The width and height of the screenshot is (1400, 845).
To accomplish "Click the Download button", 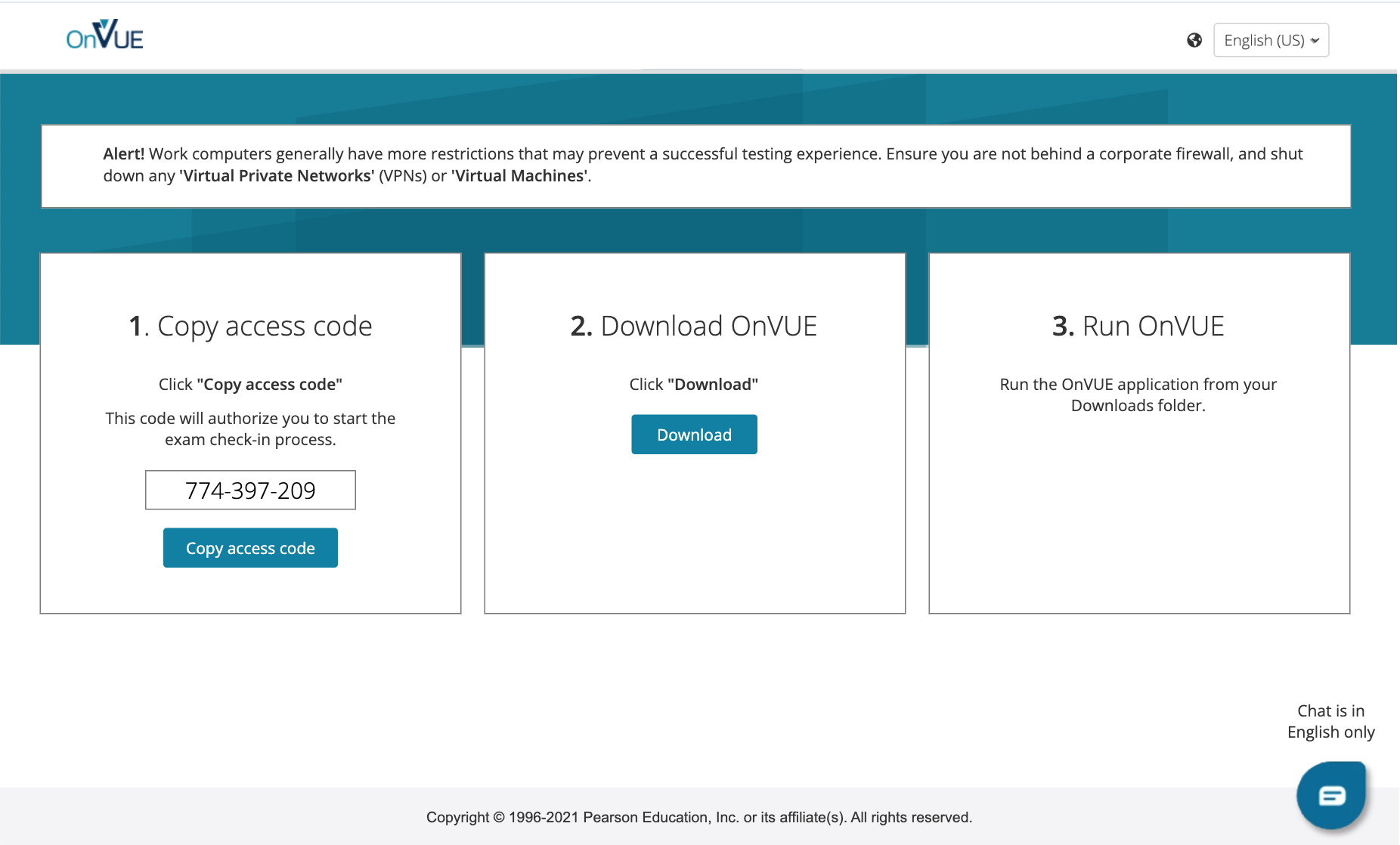I will [x=694, y=435].
